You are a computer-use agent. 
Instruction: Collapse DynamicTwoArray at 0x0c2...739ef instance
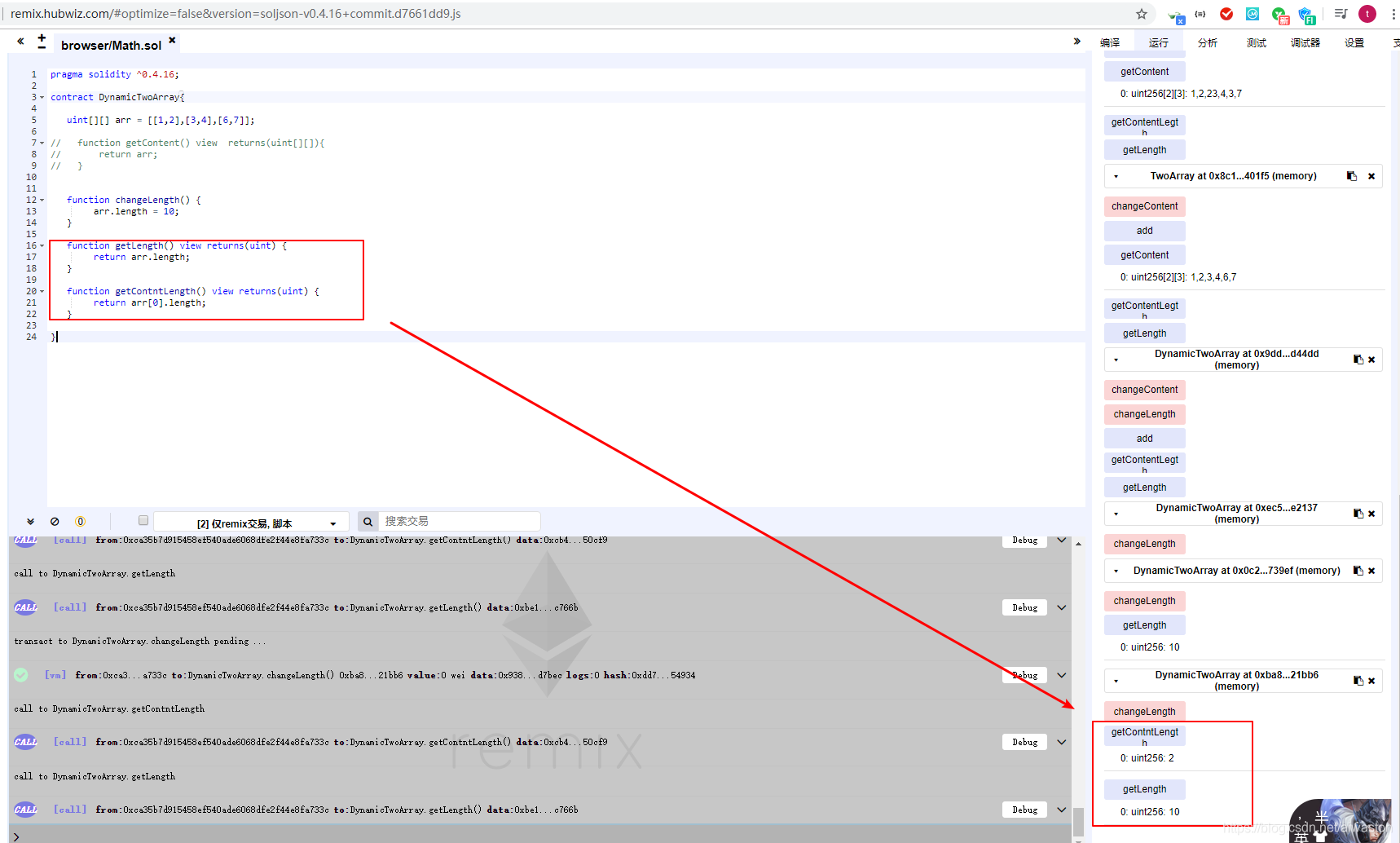[x=1116, y=571]
